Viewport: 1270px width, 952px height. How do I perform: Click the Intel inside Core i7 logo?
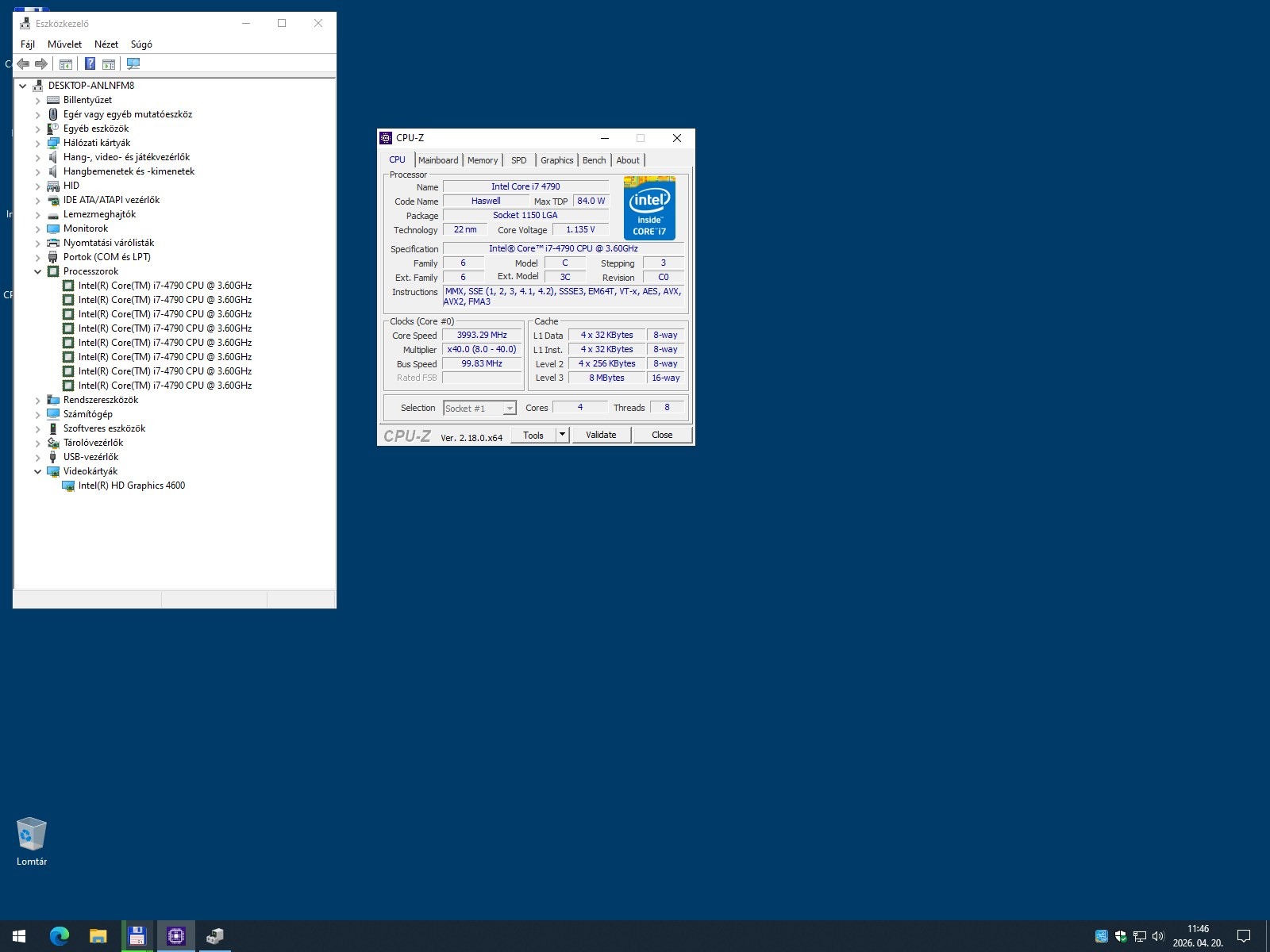(x=649, y=209)
